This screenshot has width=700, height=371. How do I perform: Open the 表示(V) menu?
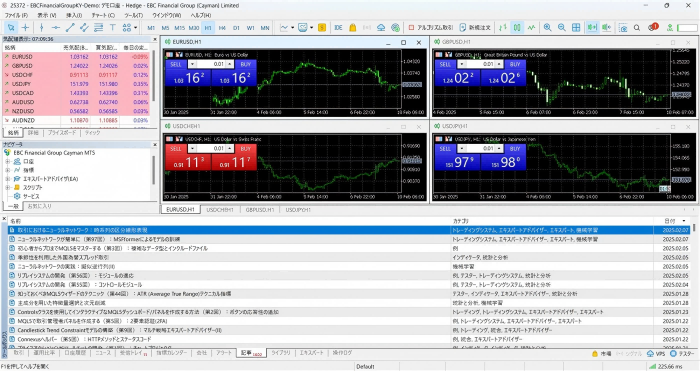[x=46, y=15]
